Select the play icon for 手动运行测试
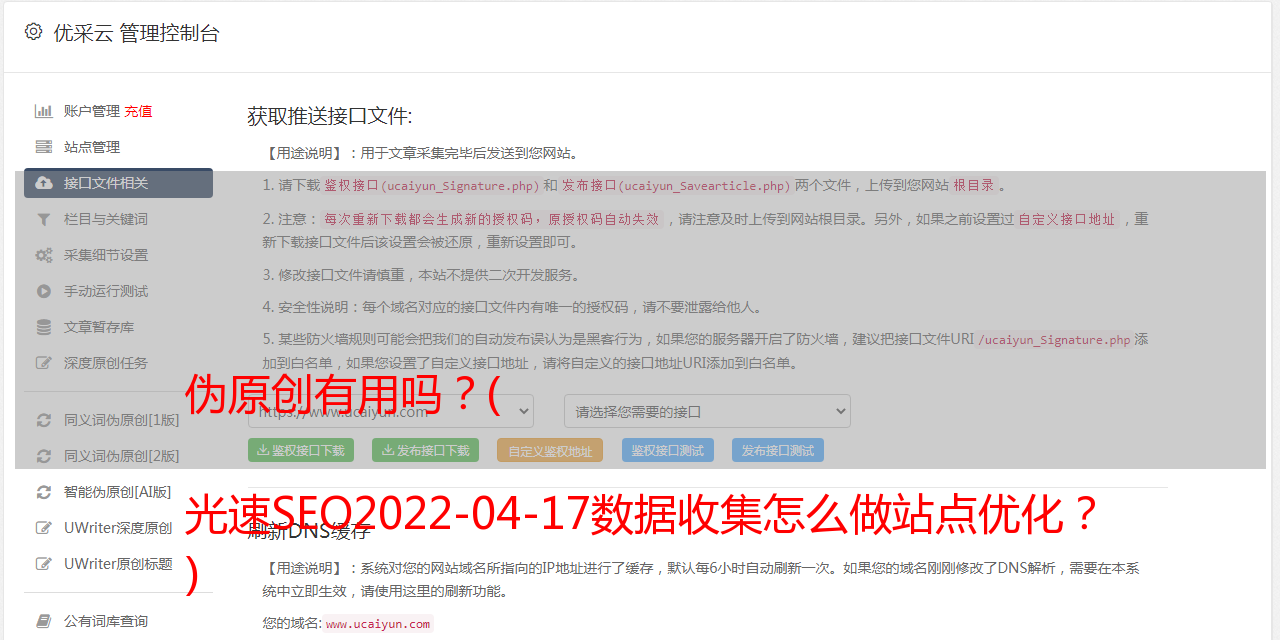The image size is (1280, 640). (x=44, y=291)
